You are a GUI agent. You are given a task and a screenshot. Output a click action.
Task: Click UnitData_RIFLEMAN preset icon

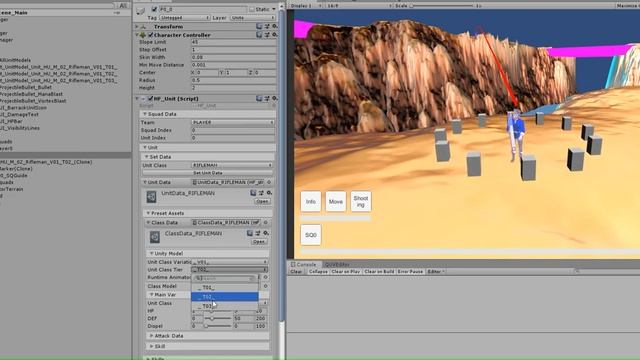pos(261,193)
